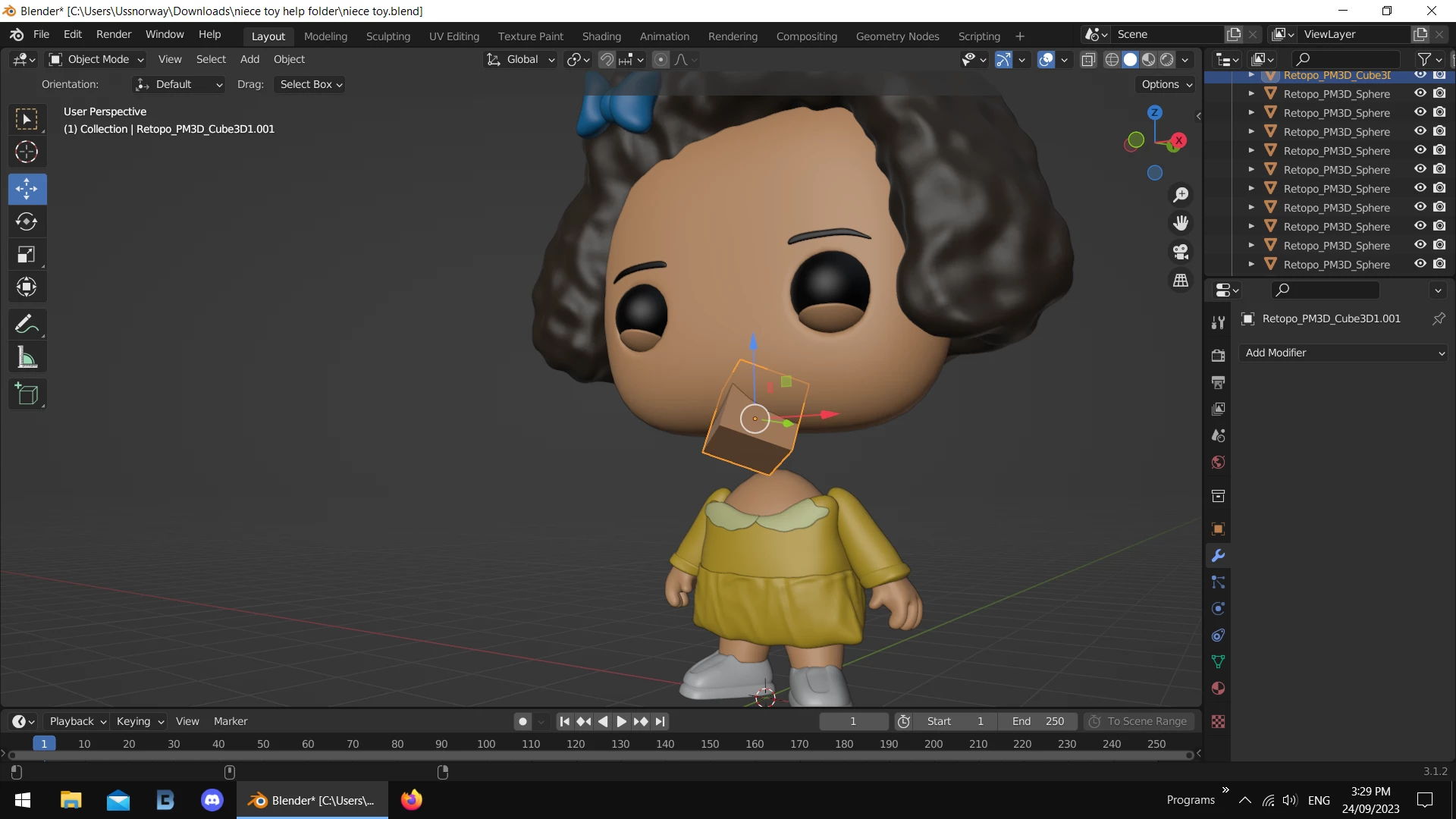
Task: Select the Measure tool
Action: coord(27,358)
